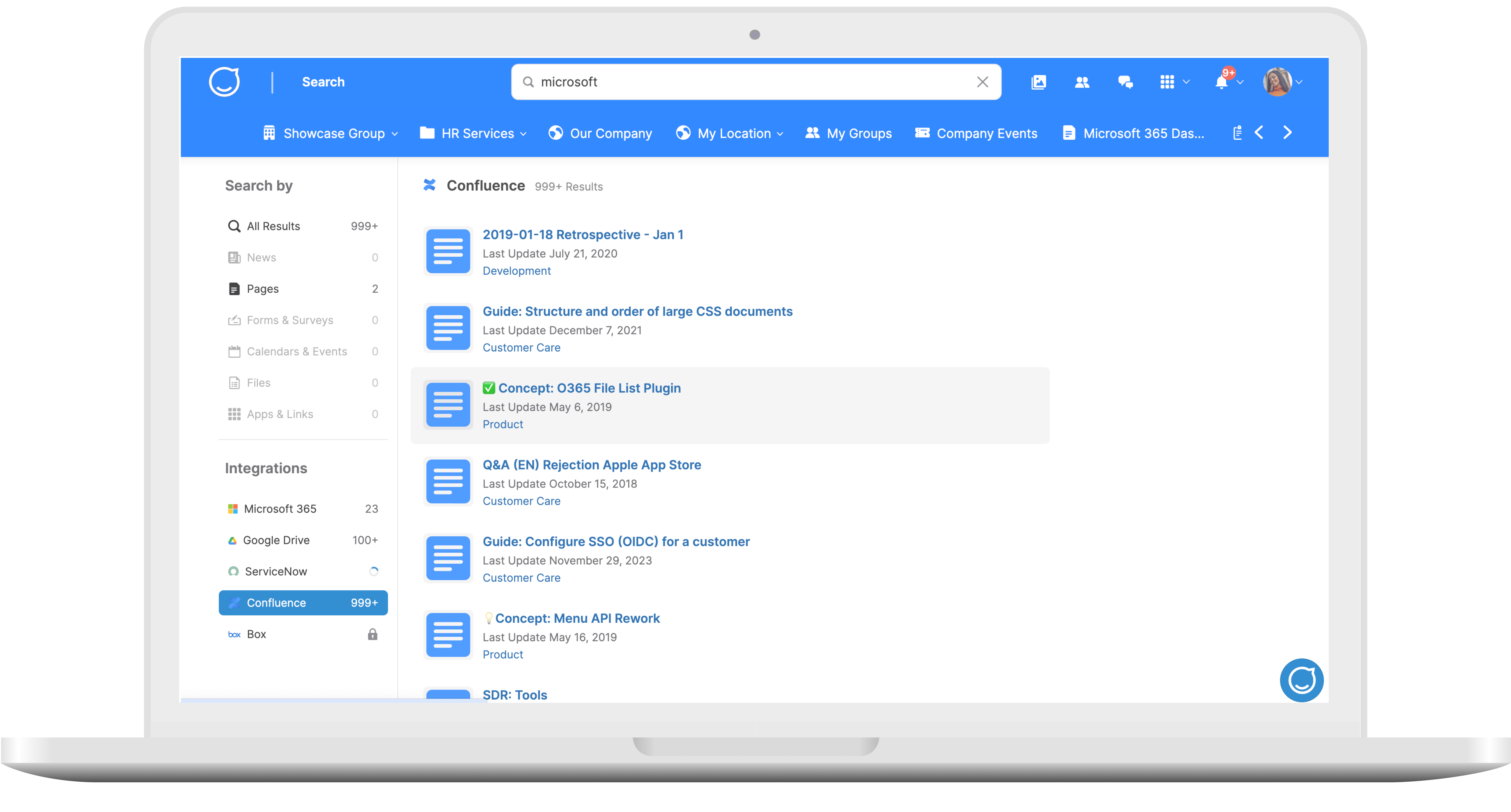Open Product link under Menu API Rework
The image size is (1511, 812).
click(x=503, y=655)
